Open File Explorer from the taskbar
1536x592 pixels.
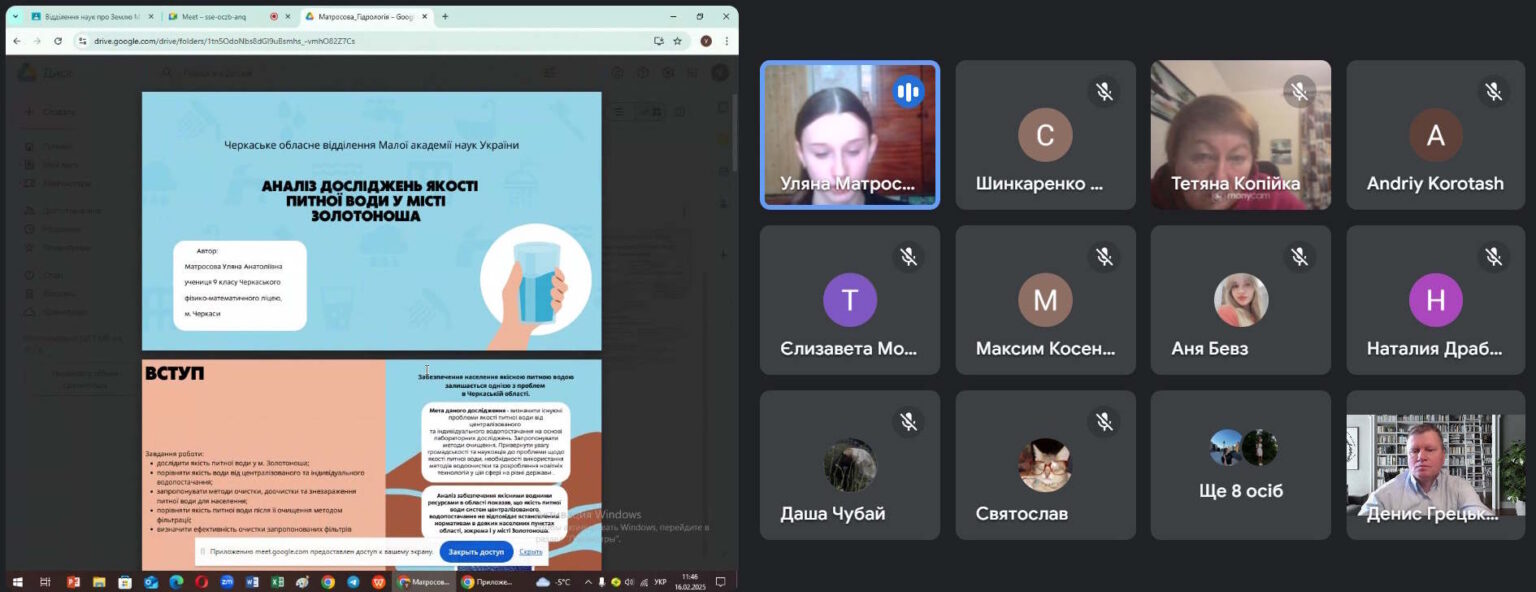99,582
